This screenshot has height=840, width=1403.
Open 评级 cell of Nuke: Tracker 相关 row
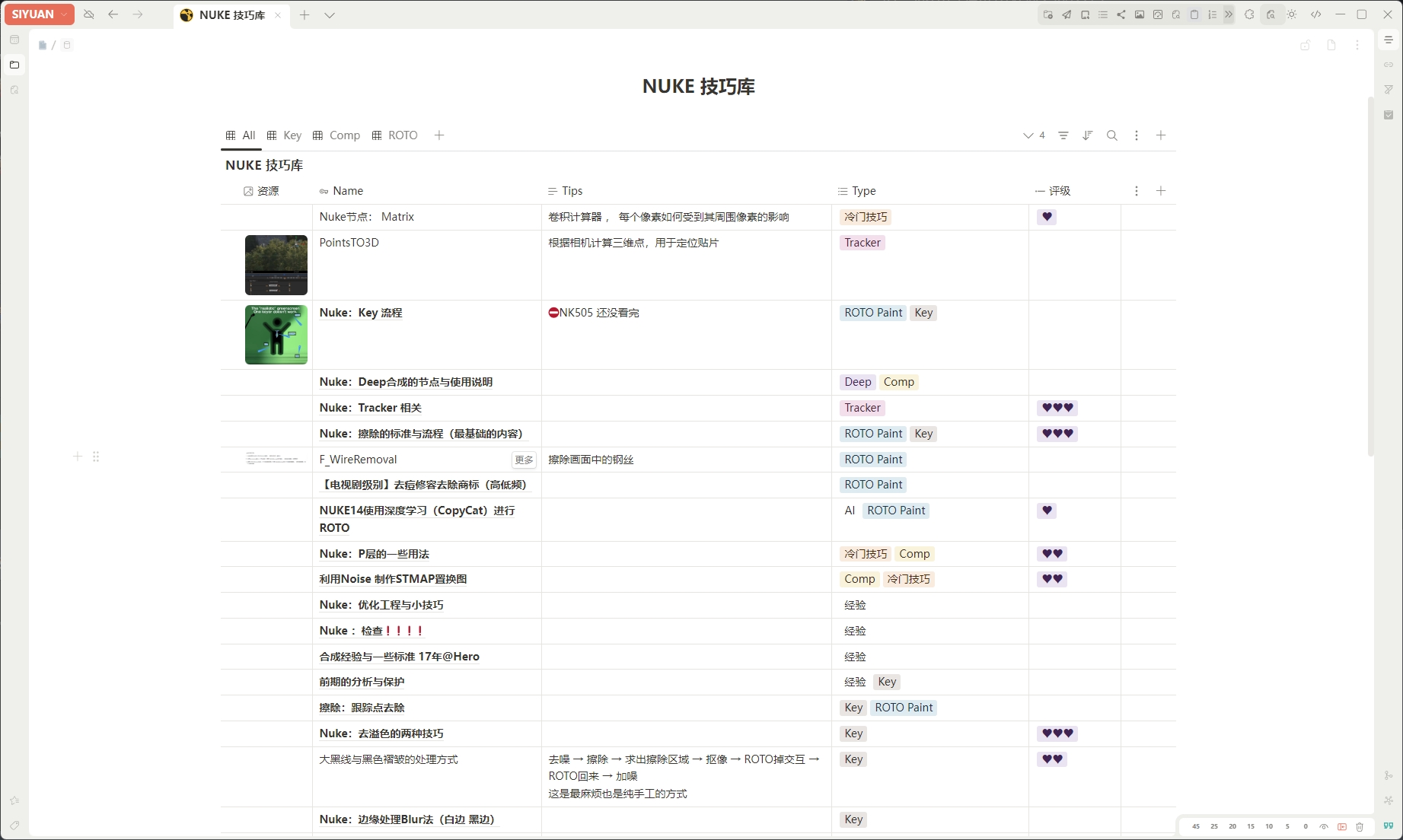1074,408
